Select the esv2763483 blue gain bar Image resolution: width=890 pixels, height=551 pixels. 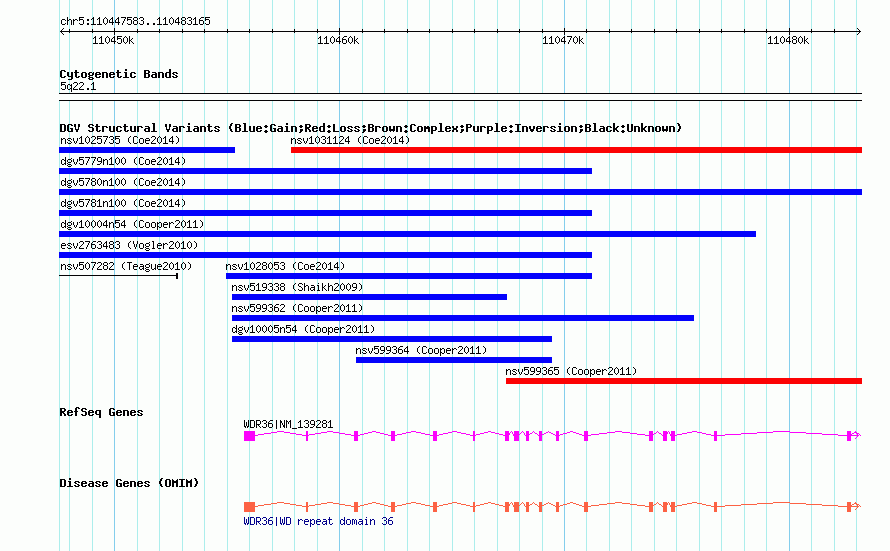pyautogui.click(x=325, y=255)
